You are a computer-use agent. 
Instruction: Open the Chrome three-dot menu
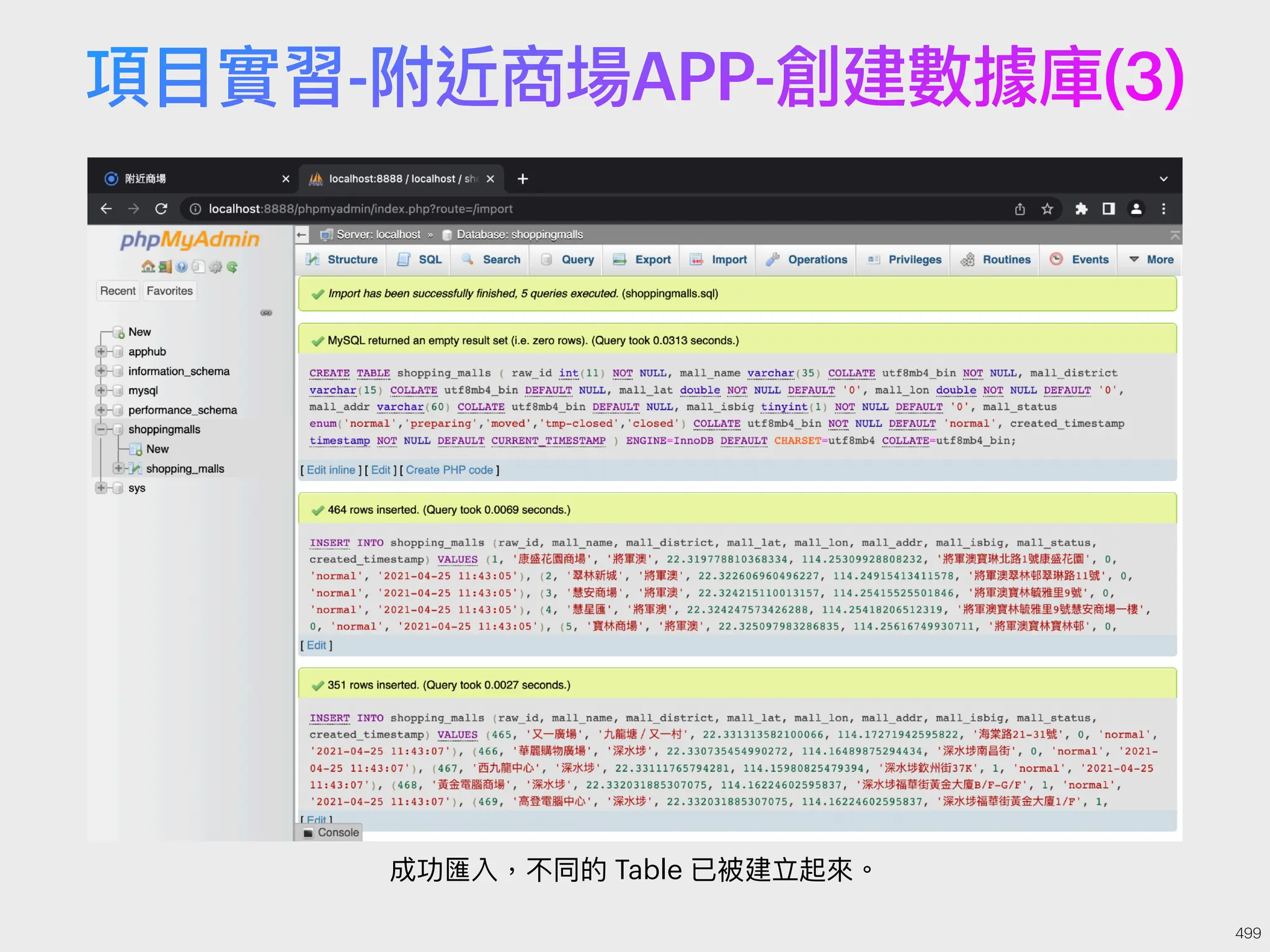click(1163, 209)
